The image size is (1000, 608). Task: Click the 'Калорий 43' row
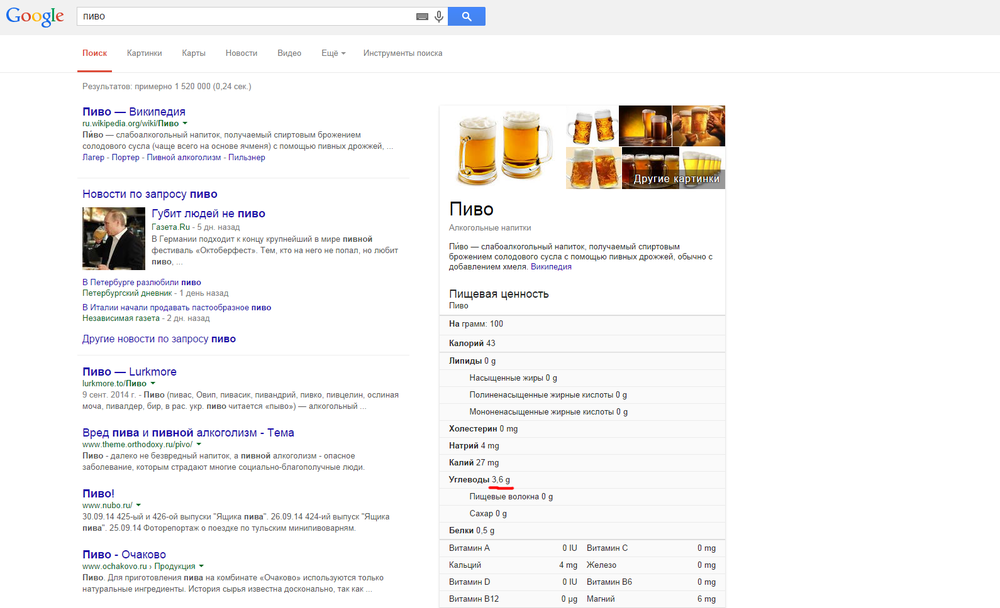coord(582,343)
